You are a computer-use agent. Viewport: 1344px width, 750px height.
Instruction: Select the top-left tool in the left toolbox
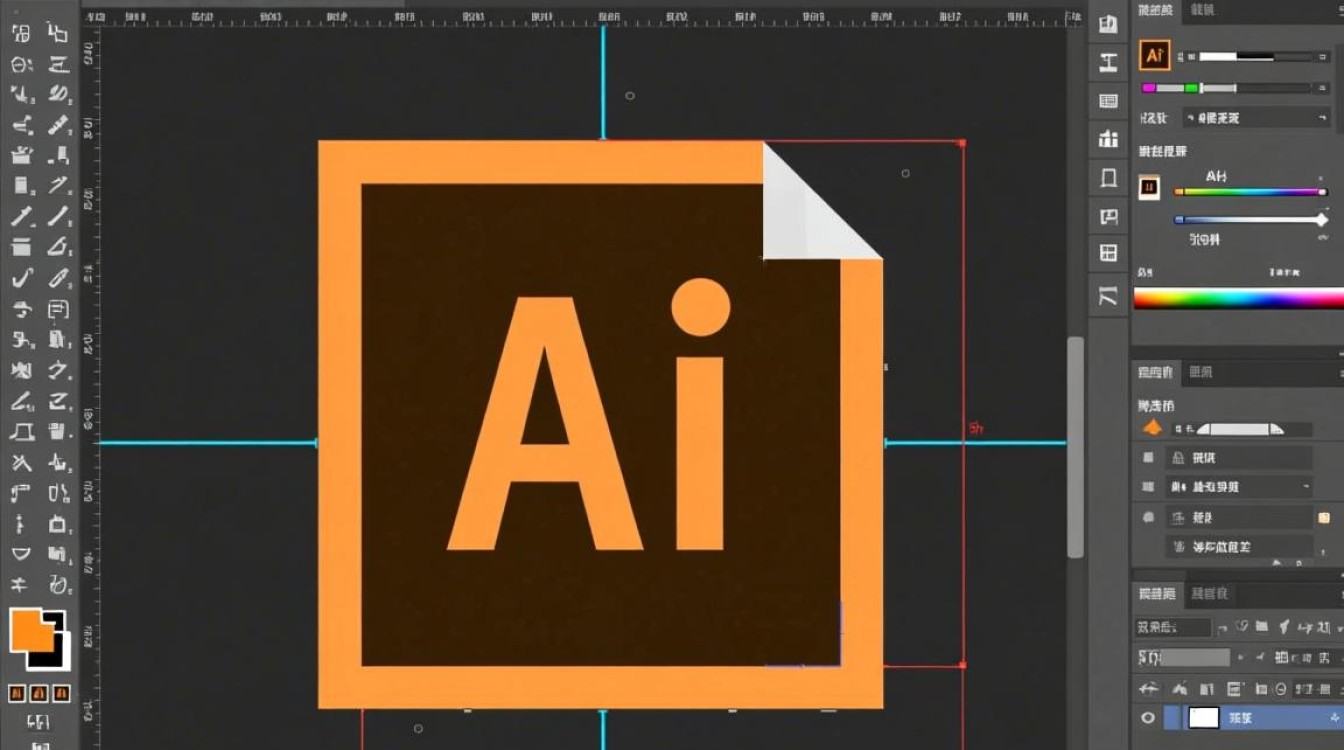tap(21, 33)
